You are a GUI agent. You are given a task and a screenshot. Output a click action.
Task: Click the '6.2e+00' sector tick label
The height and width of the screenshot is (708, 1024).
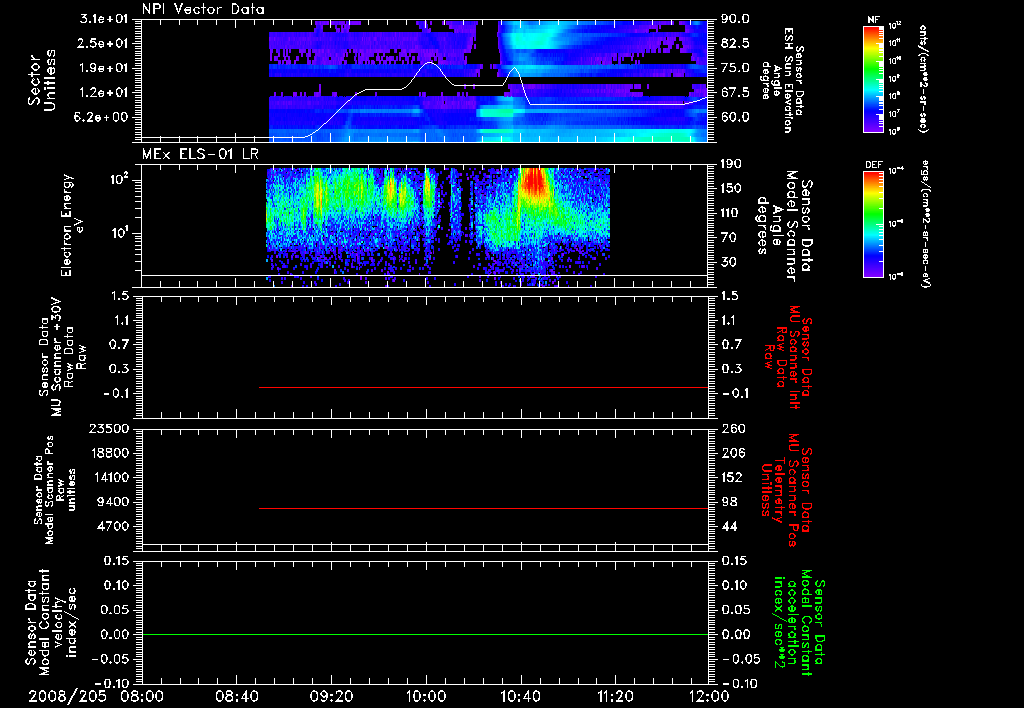103,118
